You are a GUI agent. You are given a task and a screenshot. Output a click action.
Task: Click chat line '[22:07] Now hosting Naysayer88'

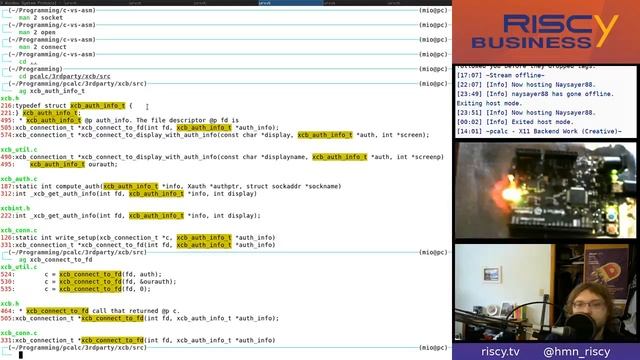pyautogui.click(x=526, y=85)
